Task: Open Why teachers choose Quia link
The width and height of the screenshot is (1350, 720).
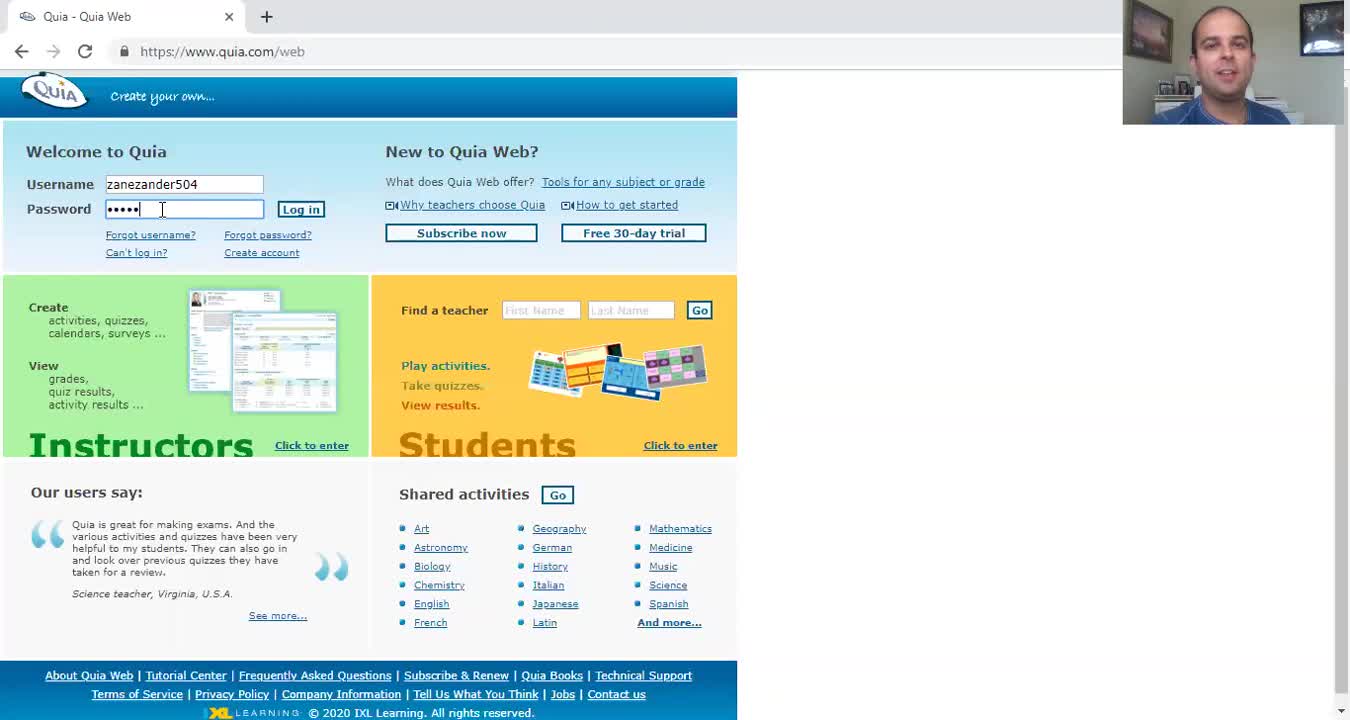Action: point(473,205)
